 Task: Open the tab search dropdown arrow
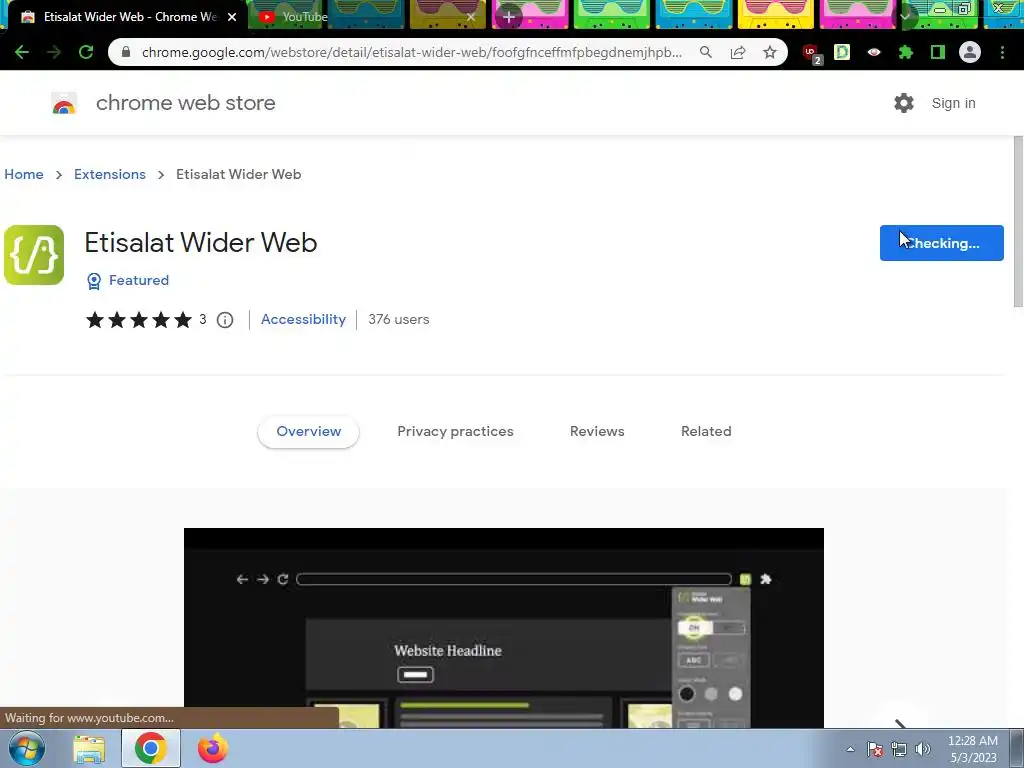[905, 16]
